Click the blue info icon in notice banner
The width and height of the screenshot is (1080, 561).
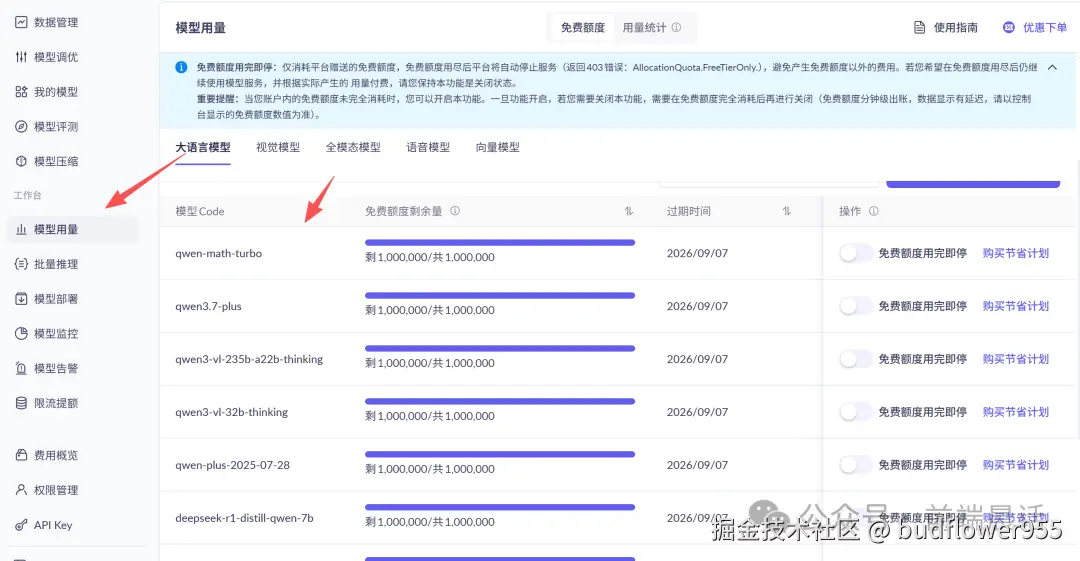[181, 67]
